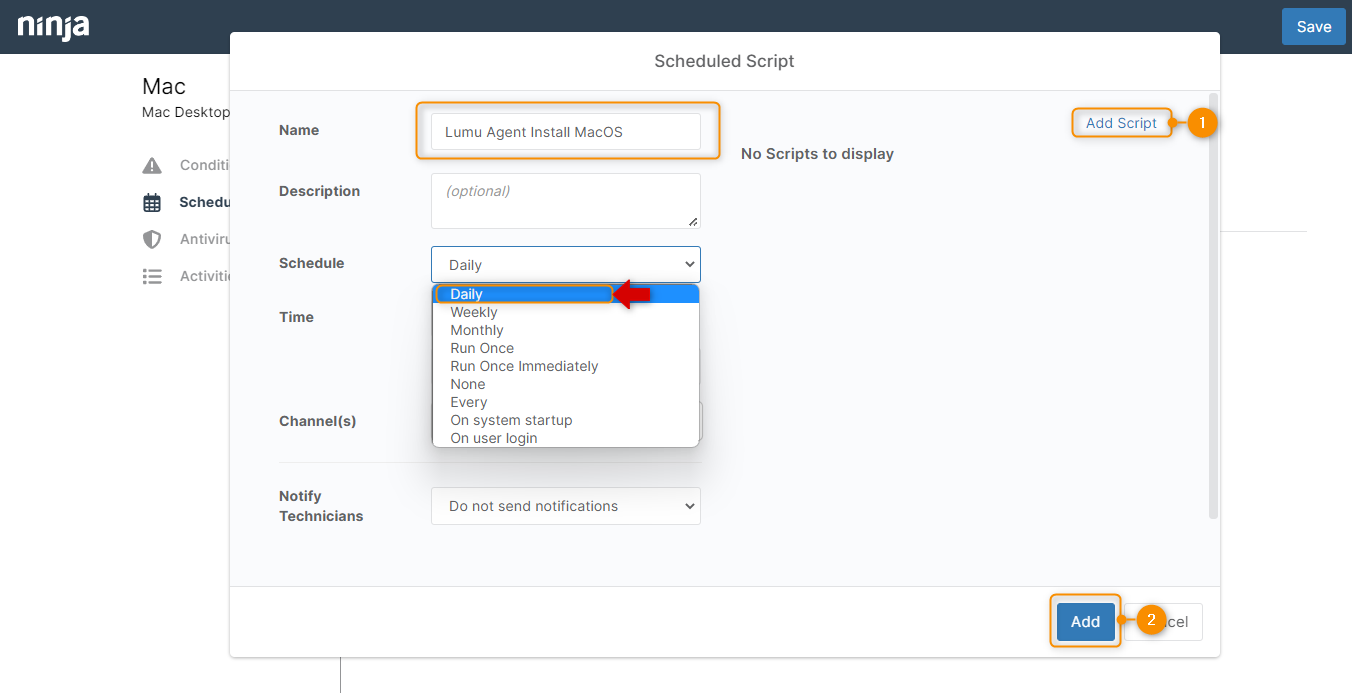Open the Schedule dropdown
This screenshot has height=693, width=1352.
pos(565,265)
